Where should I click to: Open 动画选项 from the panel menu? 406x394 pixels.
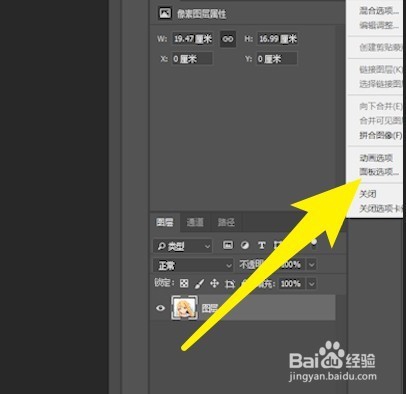click(x=376, y=158)
